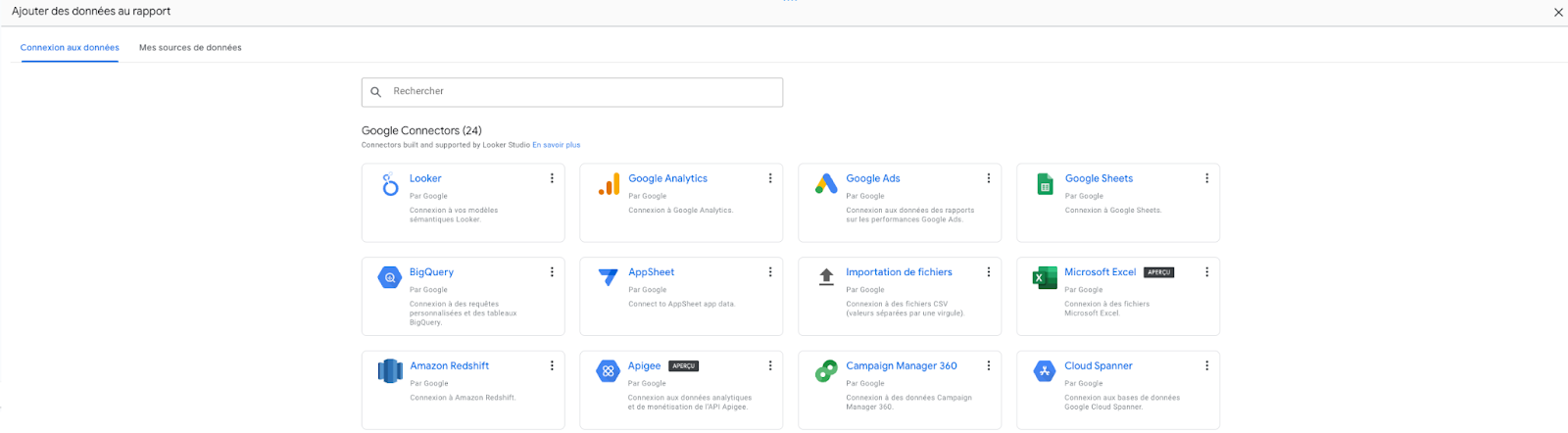Open the Microsoft Excel card three-dot menu
This screenshot has height=433, width=1568.
coord(1207,272)
